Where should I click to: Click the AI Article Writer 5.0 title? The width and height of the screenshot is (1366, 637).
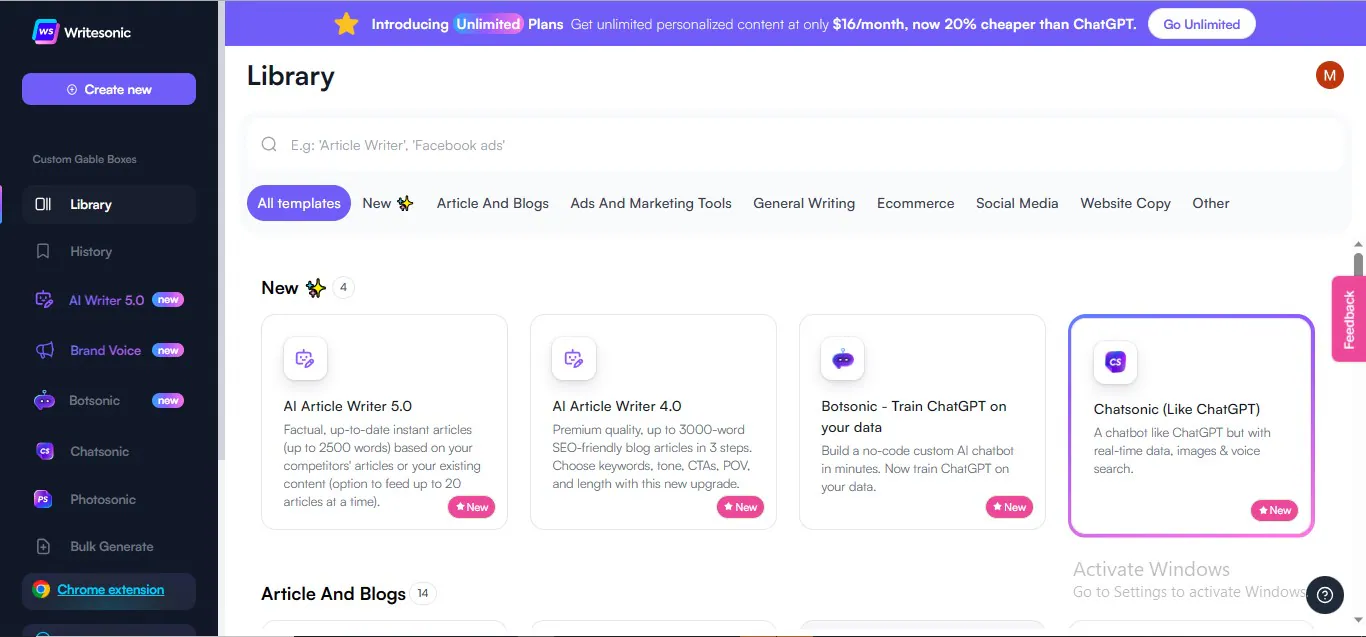click(x=348, y=406)
